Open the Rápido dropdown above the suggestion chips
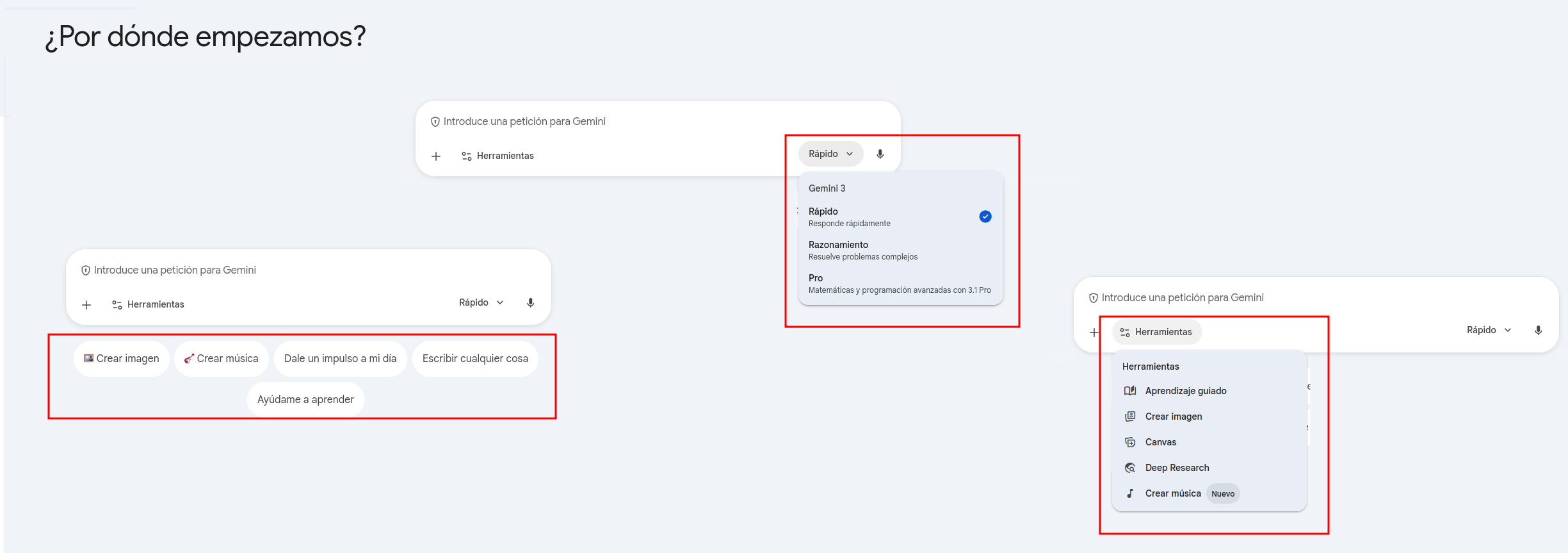Image resolution: width=1568 pixels, height=553 pixels. coord(481,302)
